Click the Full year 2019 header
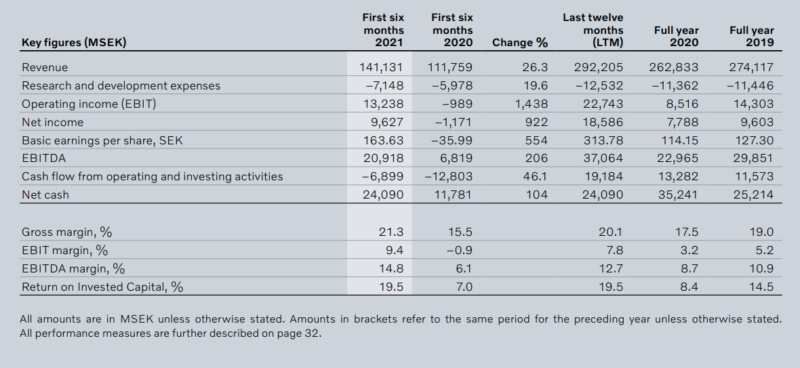This screenshot has height=368, width=800. [x=752, y=36]
